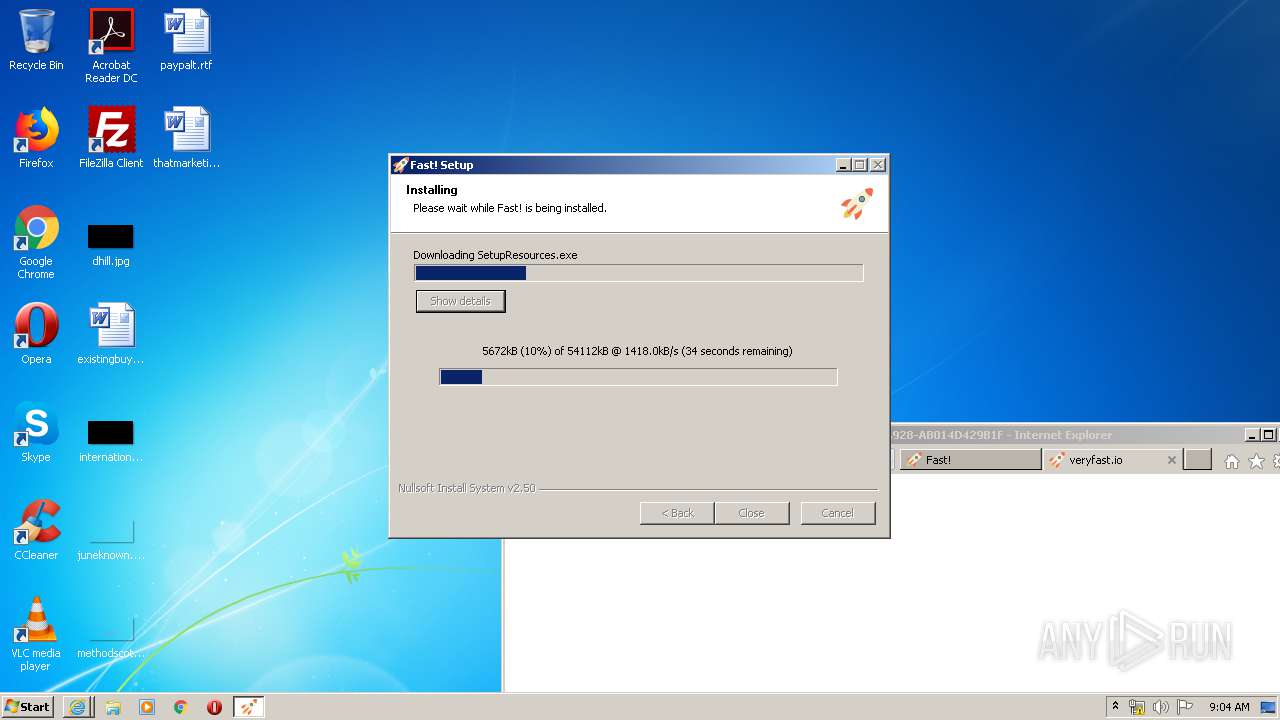Screen dimensions: 1280x720
Task: Click the Show details button
Action: coord(460,301)
